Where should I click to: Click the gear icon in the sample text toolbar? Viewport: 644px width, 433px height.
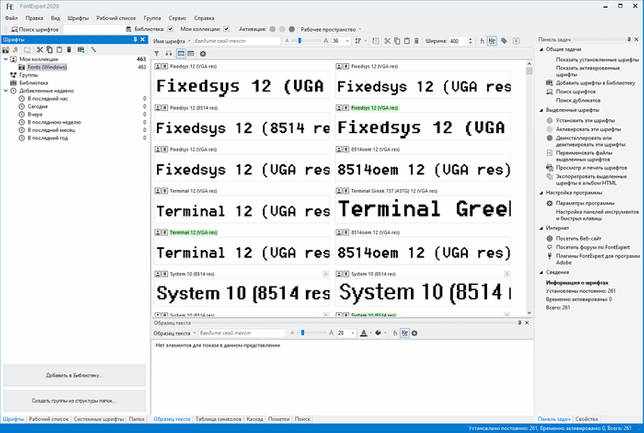(414, 333)
